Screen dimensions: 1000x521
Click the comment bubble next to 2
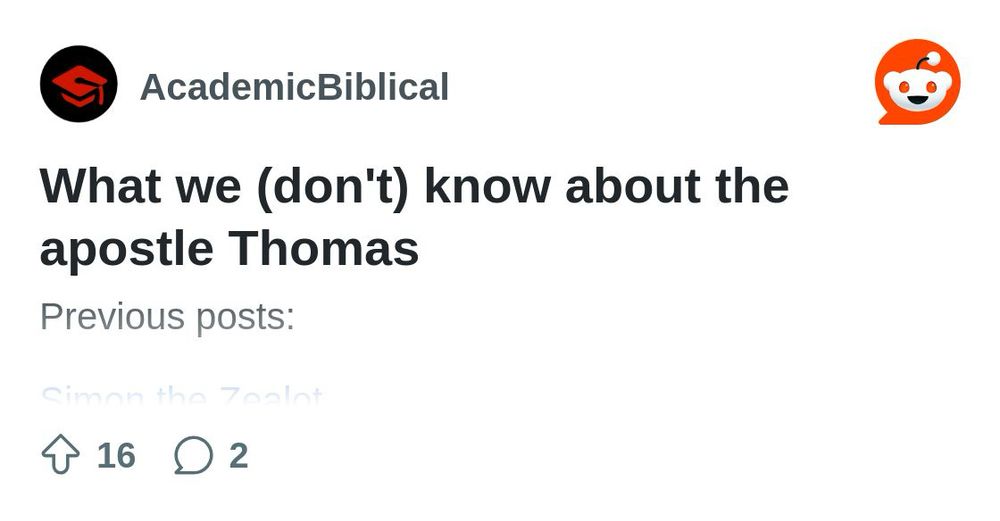click(193, 455)
